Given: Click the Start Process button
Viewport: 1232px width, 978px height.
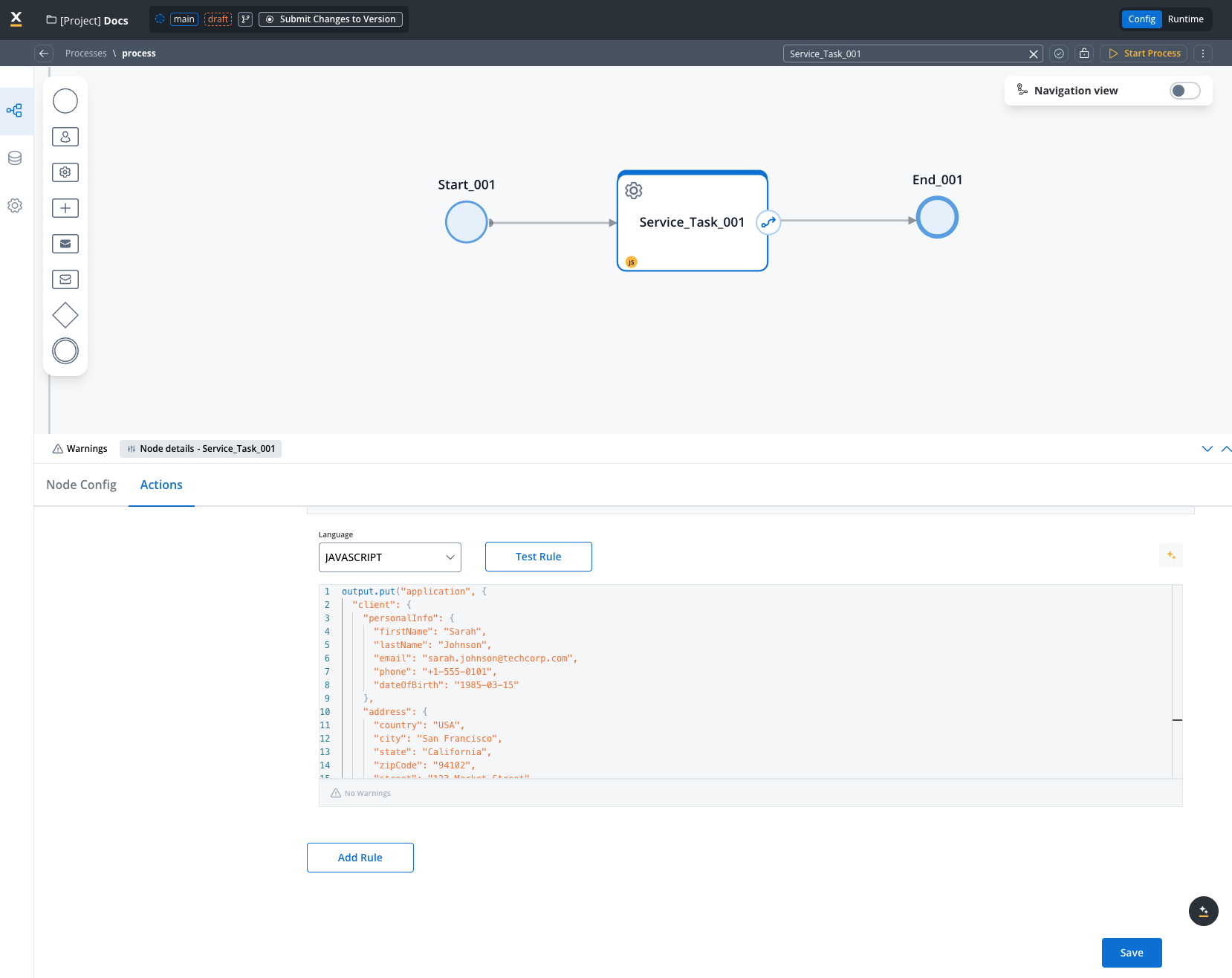Looking at the screenshot, I should coord(1144,54).
